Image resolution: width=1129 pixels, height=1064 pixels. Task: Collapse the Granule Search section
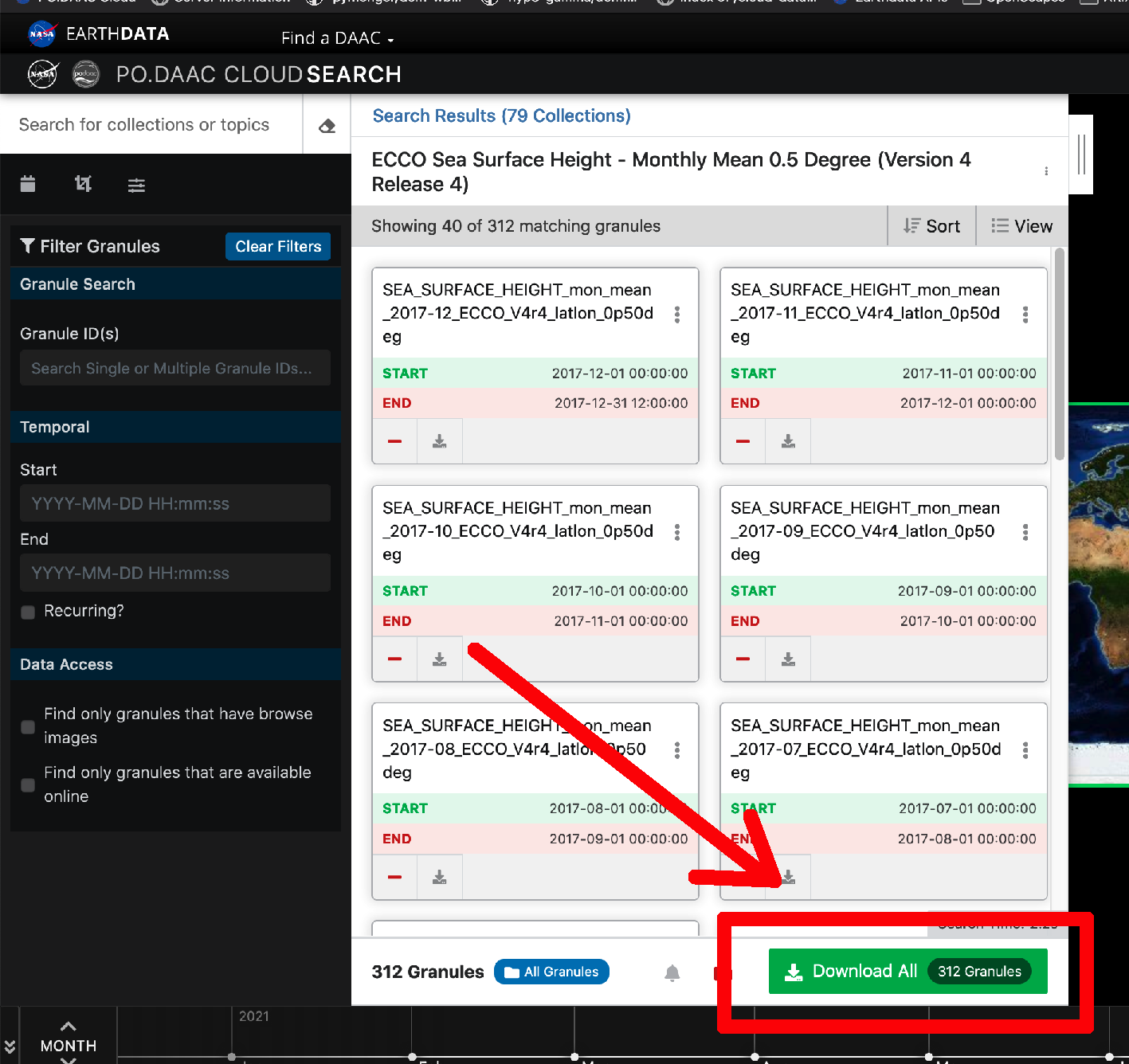coord(175,284)
